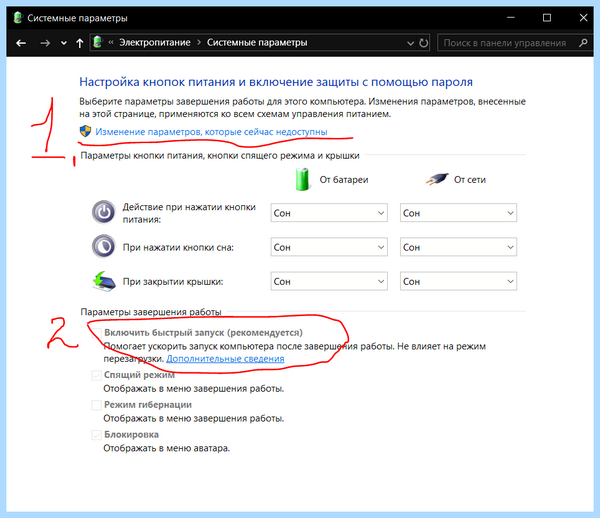600x518 pixels.
Task: Open Изменение параметров, которые сейчас недоступны link
Action: (x=211, y=132)
